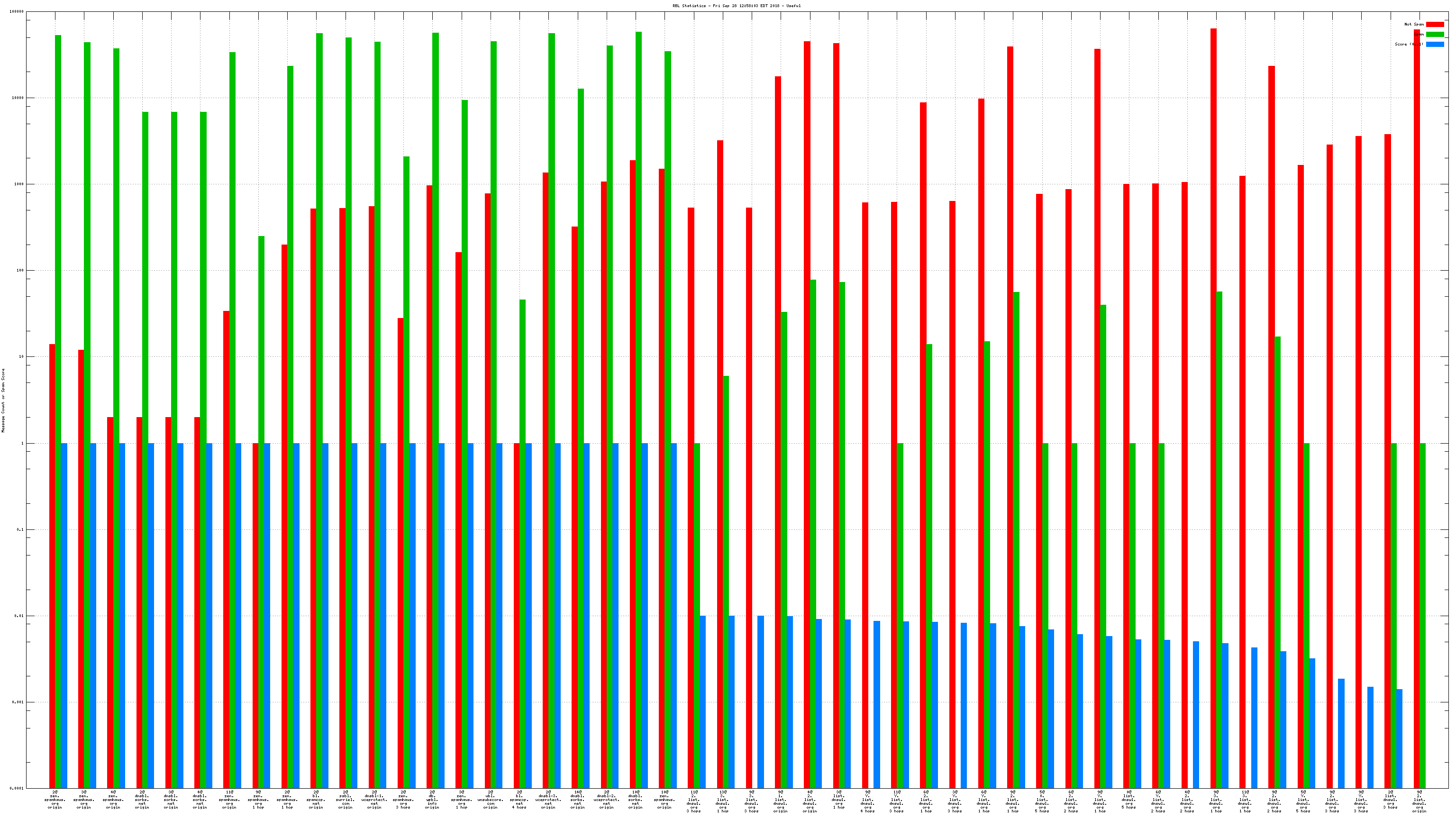Viewport: 1456px width, 819px height.
Task: Click the 0.0001 y-axis tick label
Action: 17,789
